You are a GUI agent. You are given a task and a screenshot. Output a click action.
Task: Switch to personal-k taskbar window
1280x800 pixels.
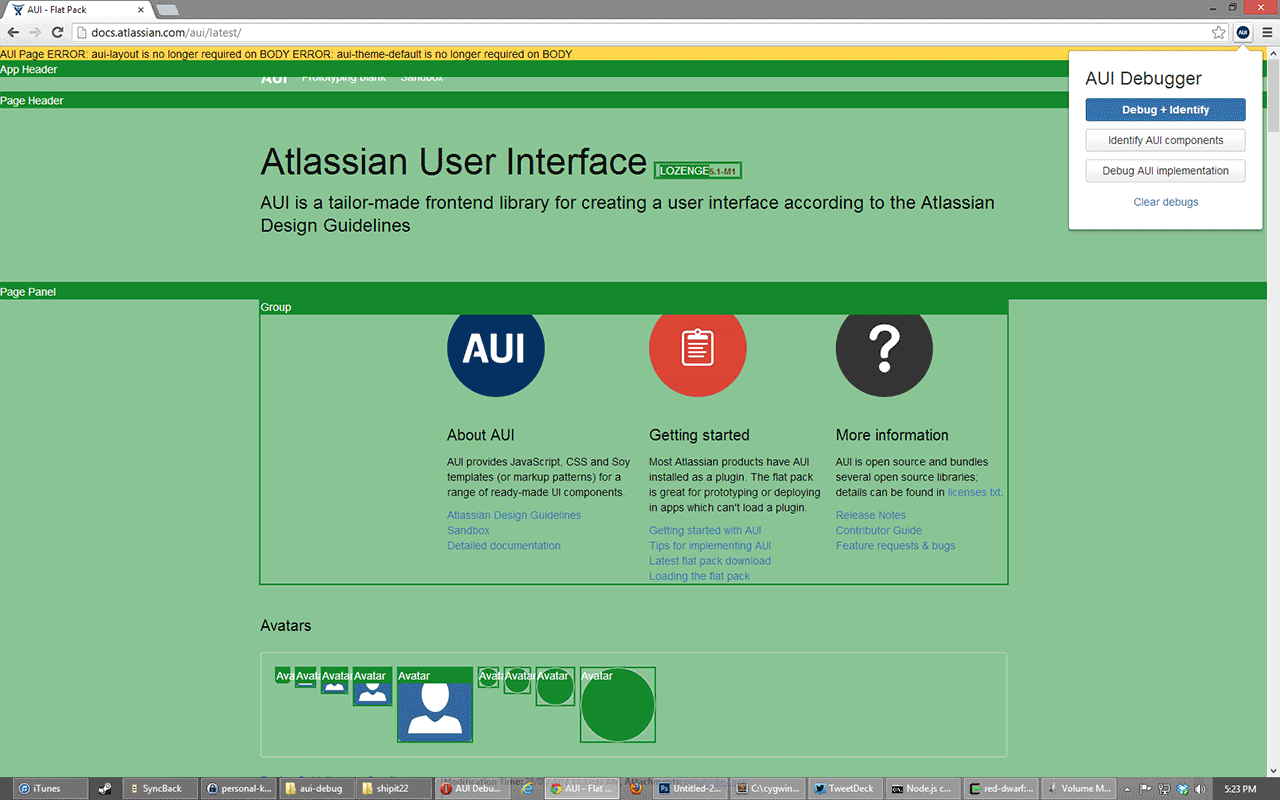point(239,788)
